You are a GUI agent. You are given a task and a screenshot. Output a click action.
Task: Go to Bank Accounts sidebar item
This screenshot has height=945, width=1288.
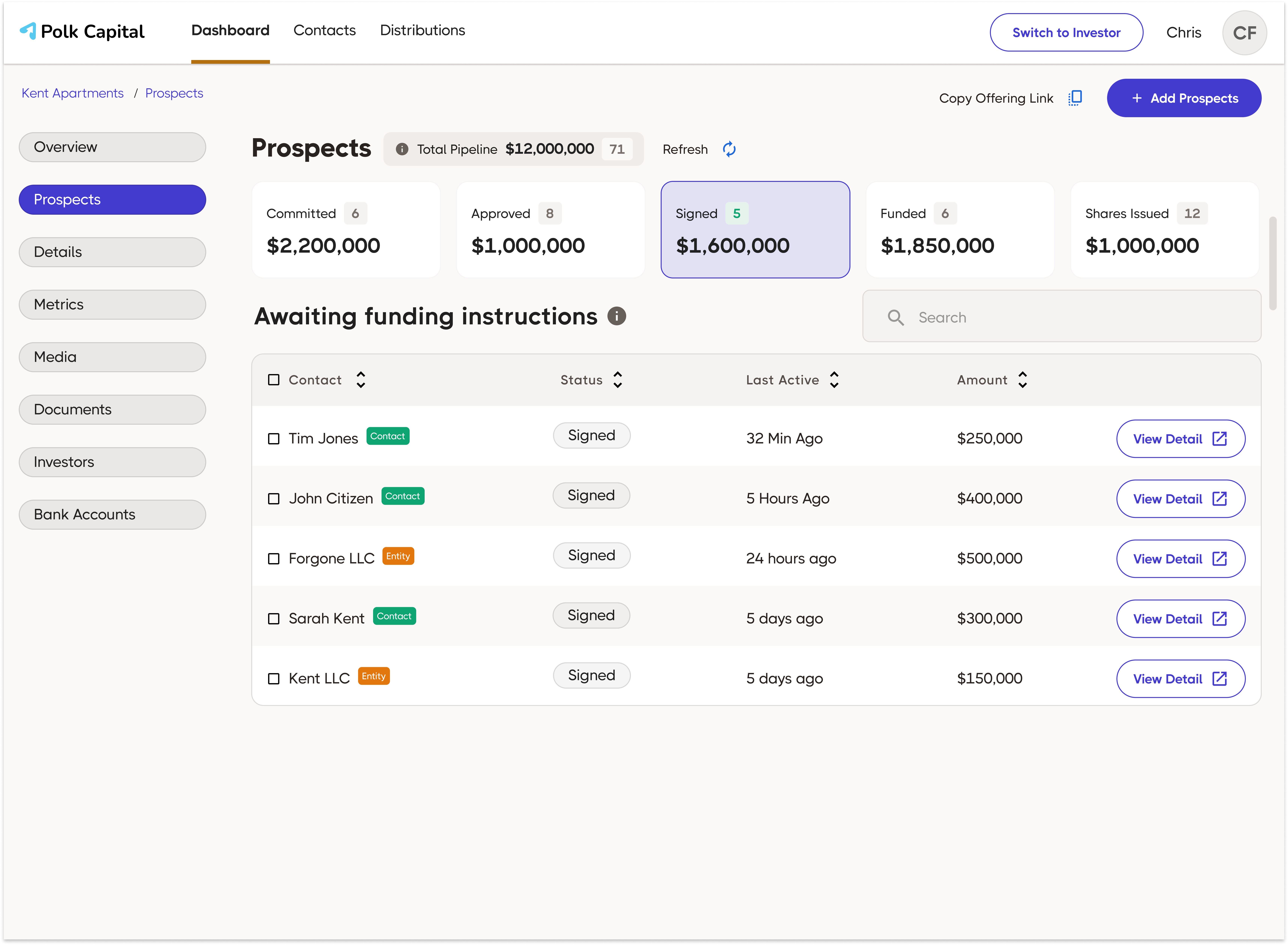click(112, 514)
